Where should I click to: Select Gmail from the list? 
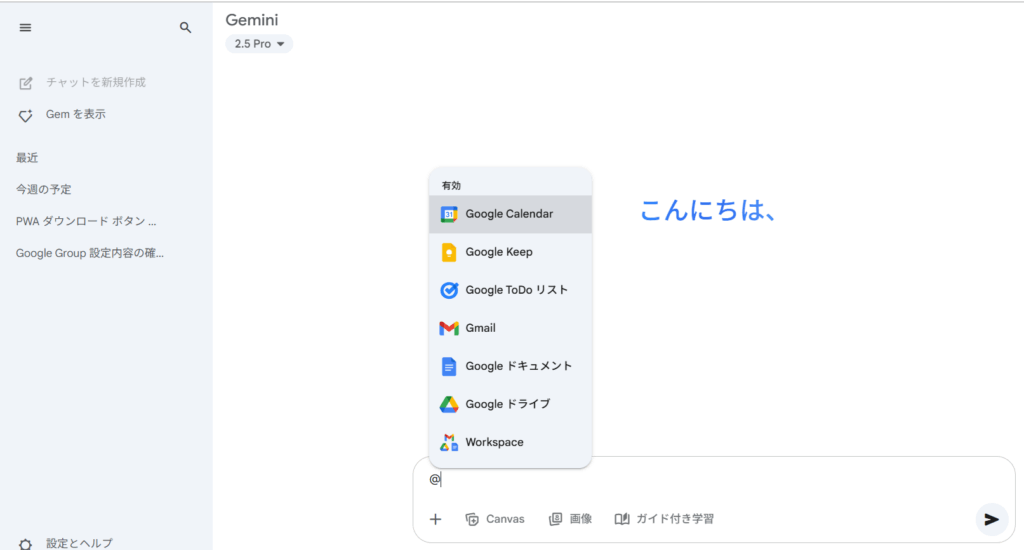click(510, 328)
